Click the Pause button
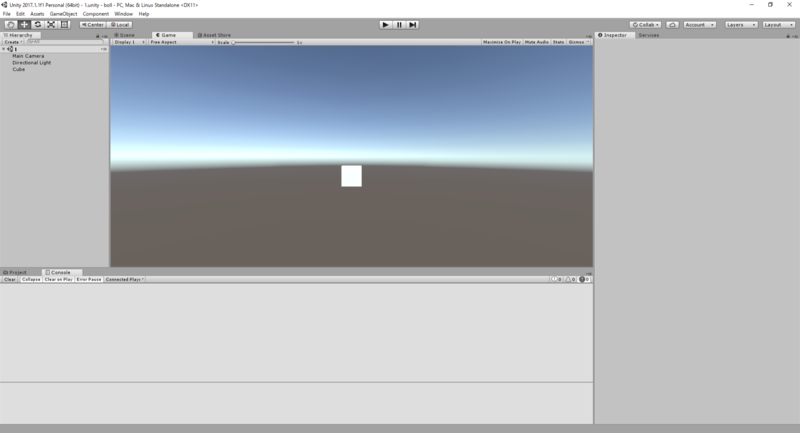Viewport: 800px width, 433px height. coord(399,24)
